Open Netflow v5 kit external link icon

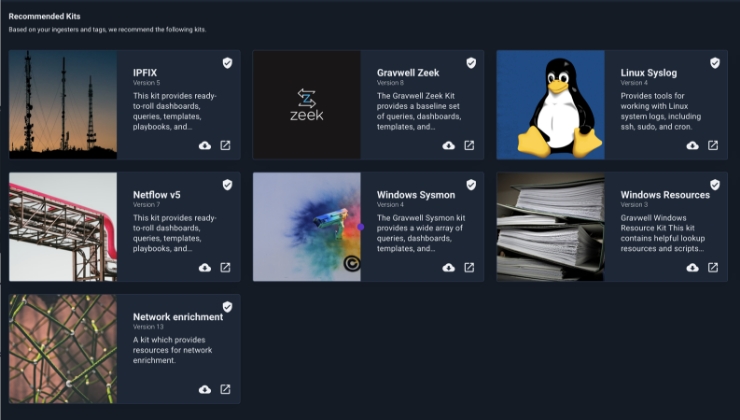(226, 268)
